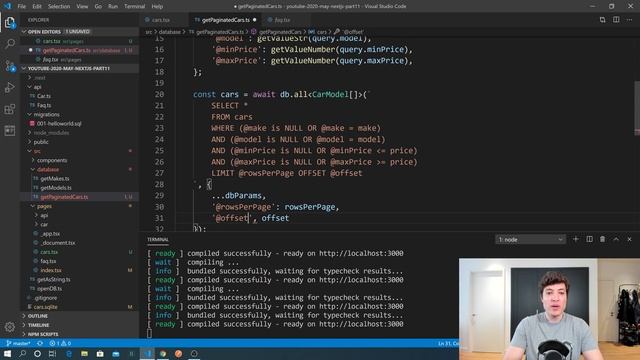Open the terminal selector dropdown showing 1: node
The image size is (640, 360).
click(530, 240)
